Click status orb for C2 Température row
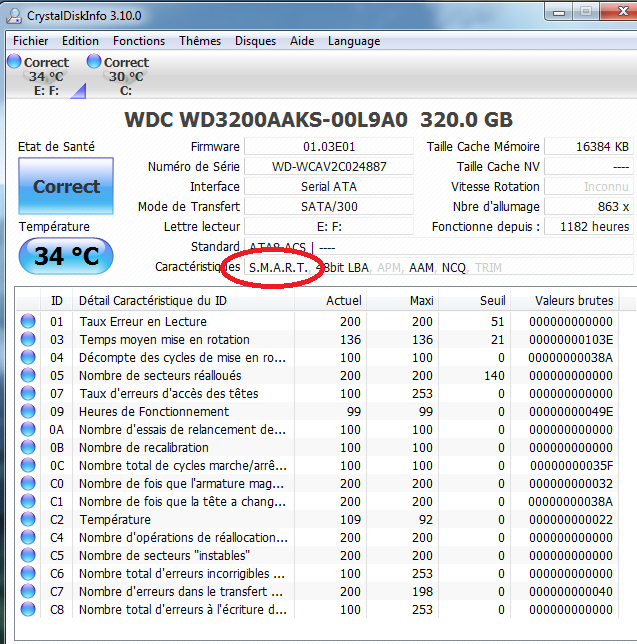637x644 pixels. click(x=28, y=519)
